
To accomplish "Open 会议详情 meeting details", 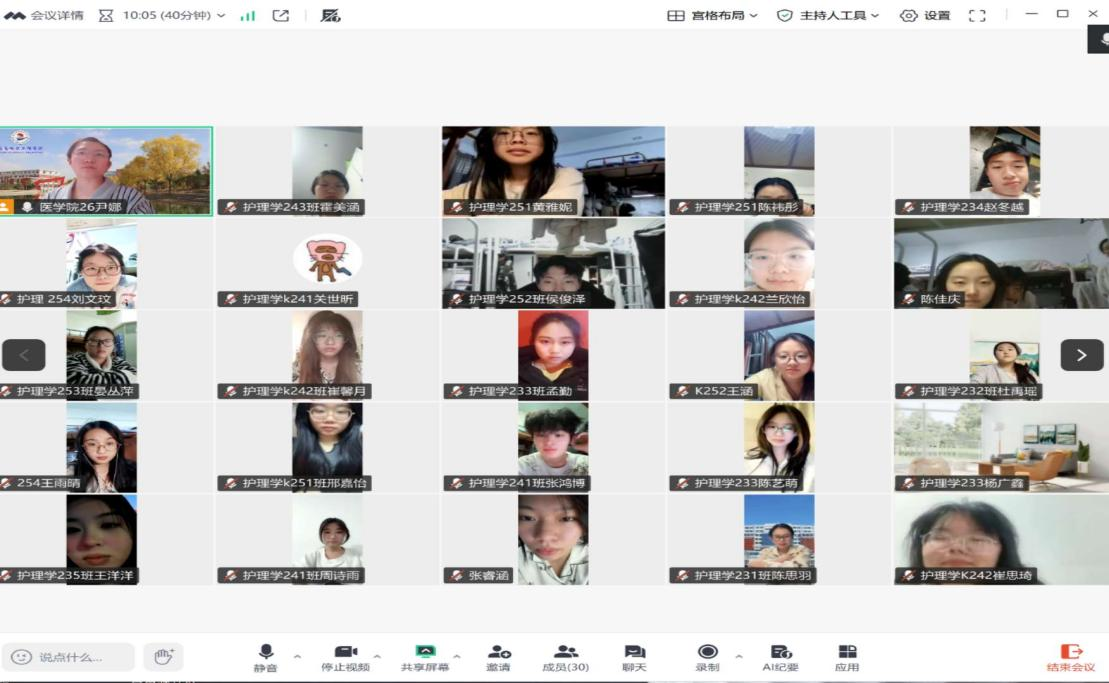I will 44,16.
